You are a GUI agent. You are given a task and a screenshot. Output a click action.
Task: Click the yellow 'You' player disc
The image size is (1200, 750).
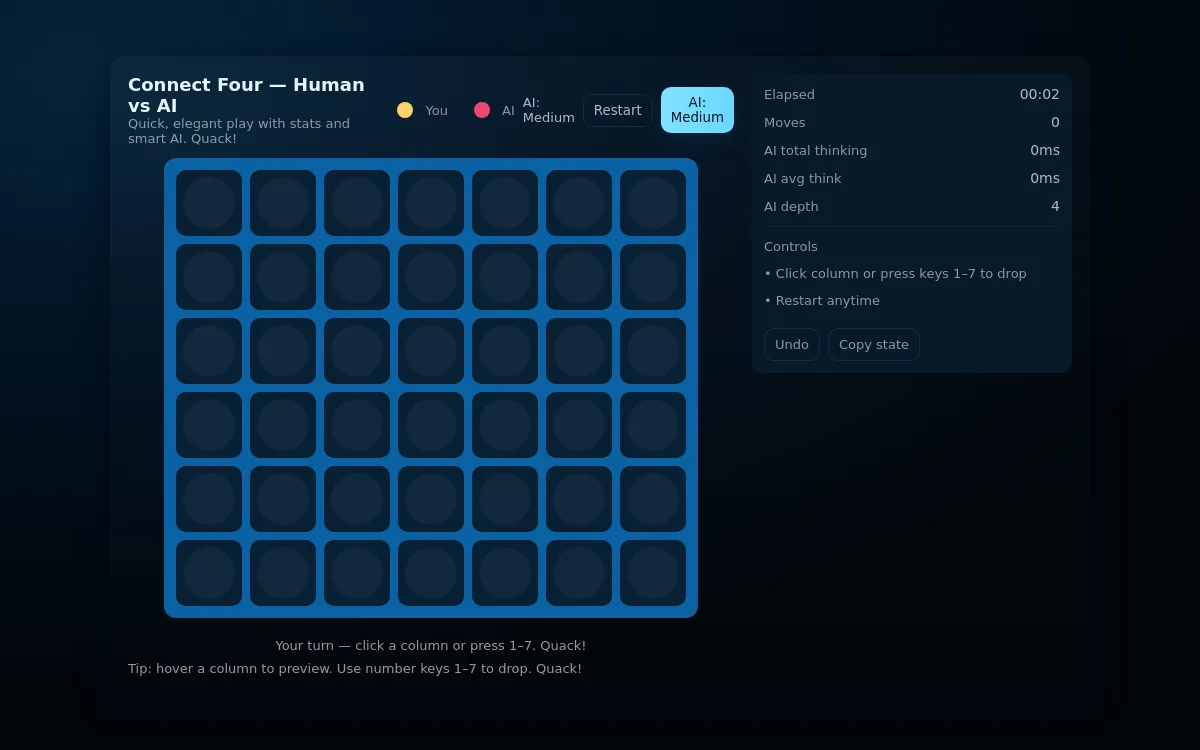click(405, 110)
